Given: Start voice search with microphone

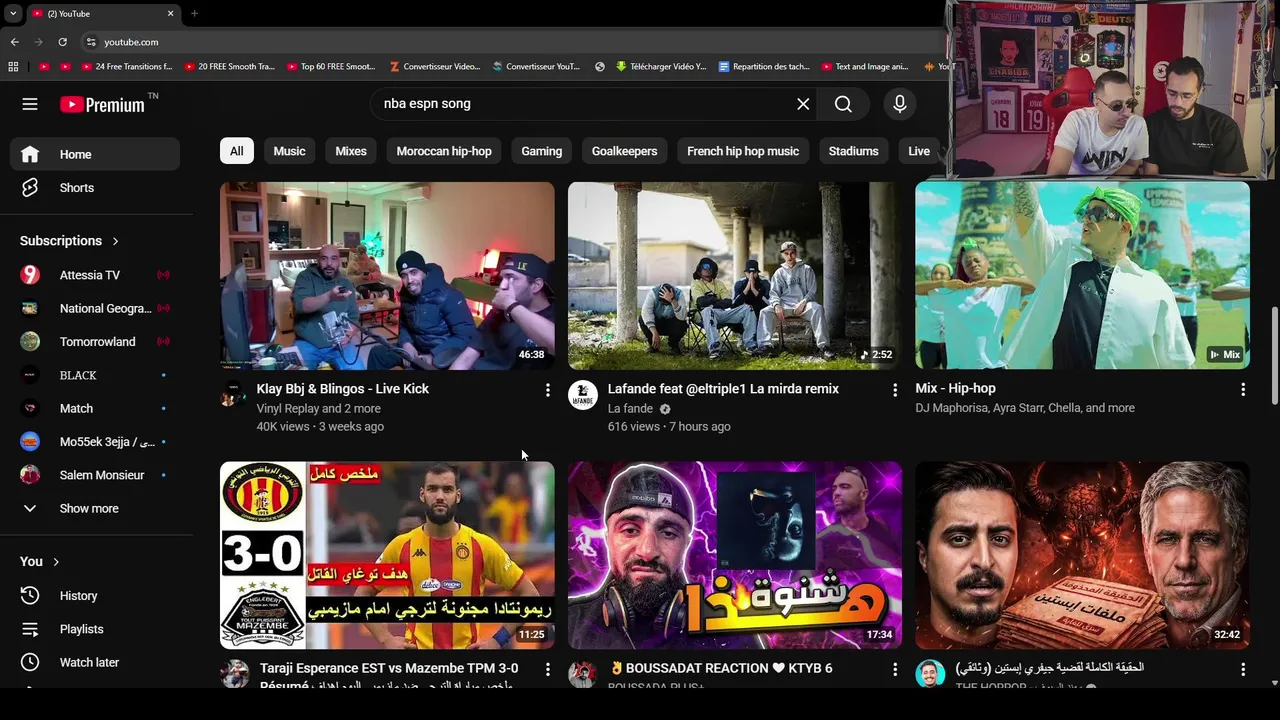Looking at the screenshot, I should 900,104.
